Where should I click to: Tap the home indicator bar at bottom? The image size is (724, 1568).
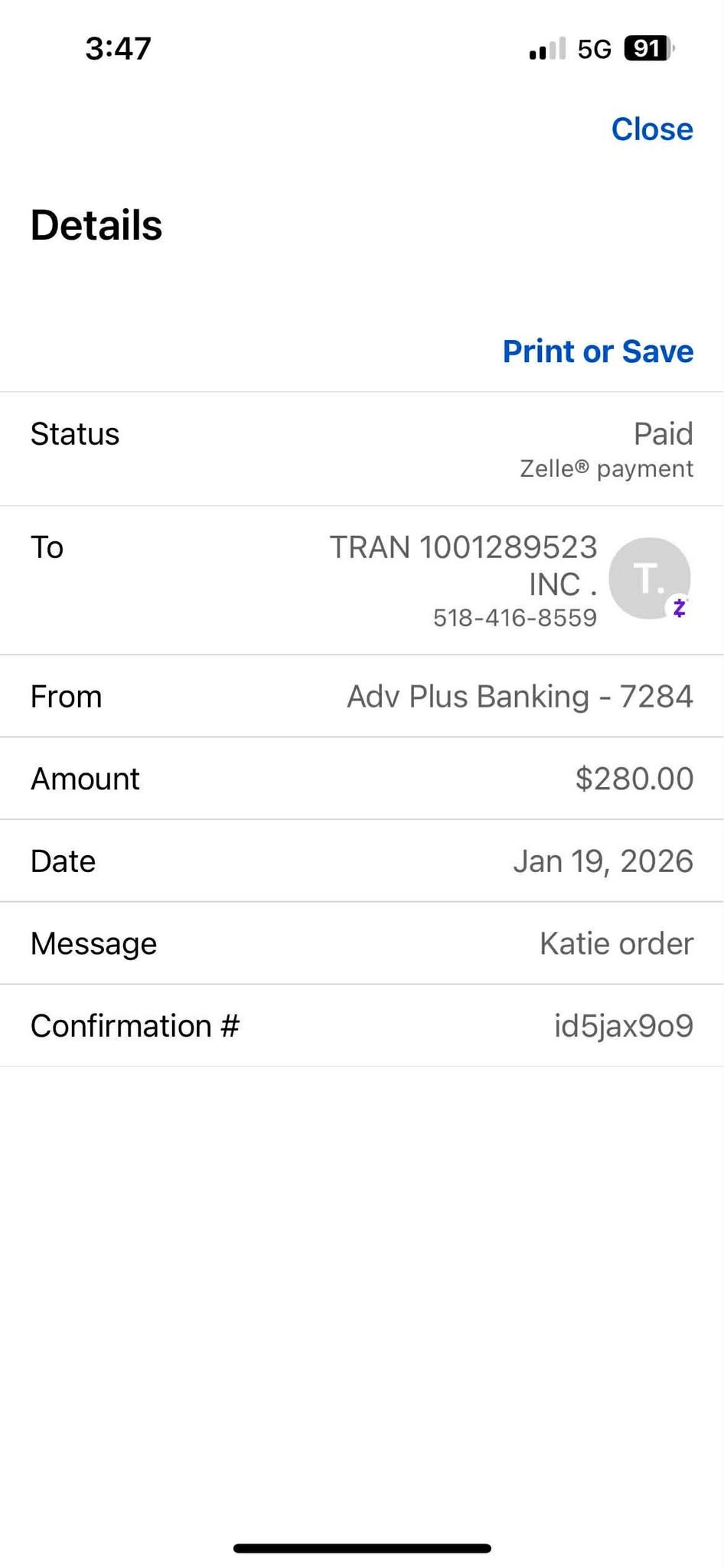click(x=362, y=1548)
